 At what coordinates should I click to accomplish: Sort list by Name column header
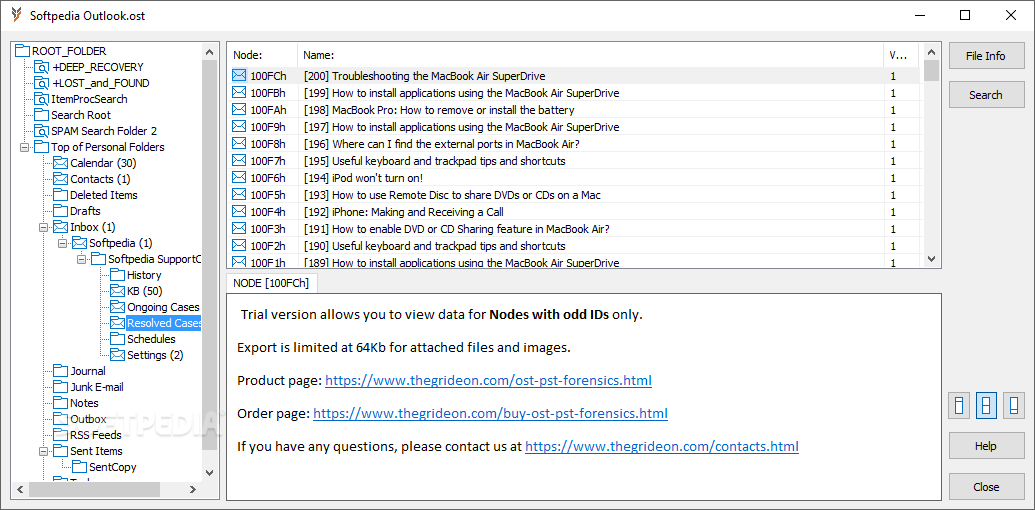591,55
